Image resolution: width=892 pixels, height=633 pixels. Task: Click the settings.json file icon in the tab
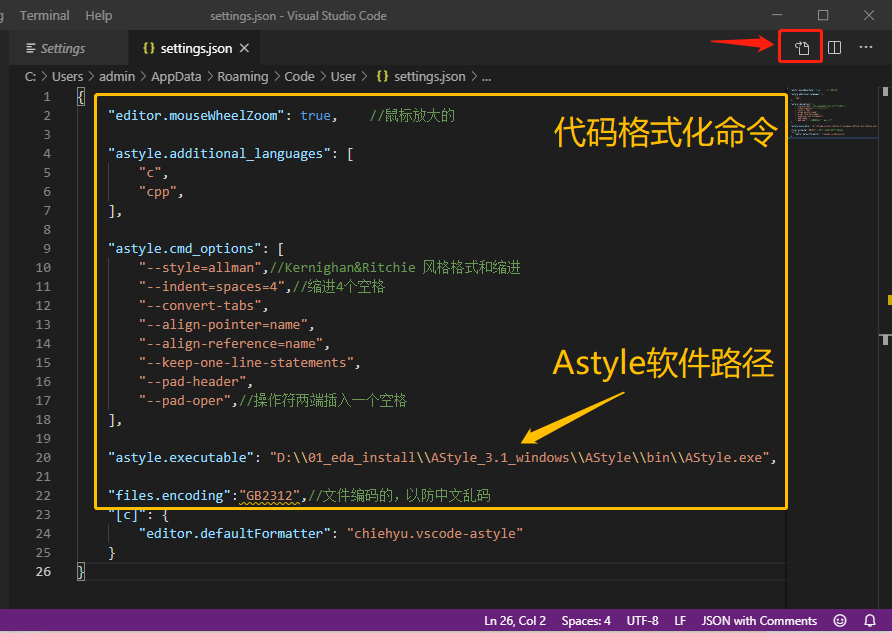(x=149, y=47)
